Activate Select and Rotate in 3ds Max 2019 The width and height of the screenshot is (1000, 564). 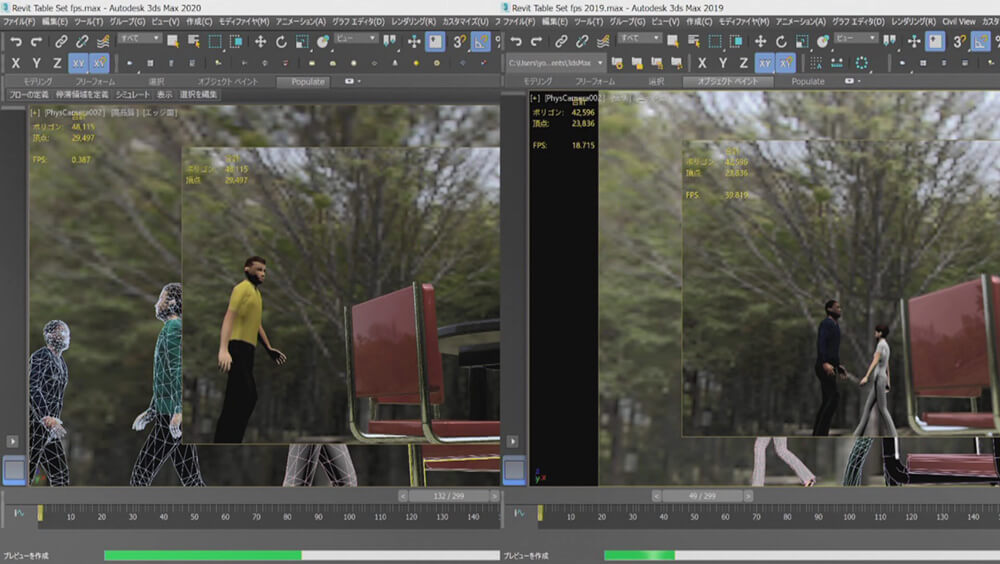[781, 42]
